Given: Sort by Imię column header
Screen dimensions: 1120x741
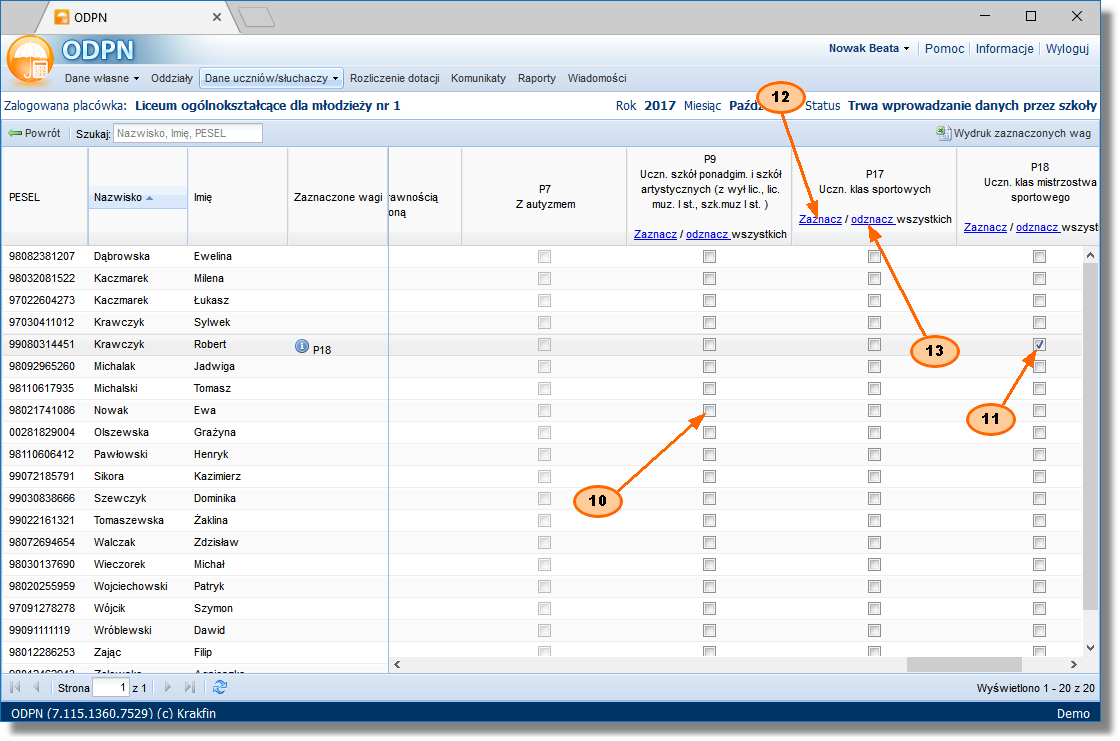Looking at the screenshot, I should pyautogui.click(x=237, y=197).
